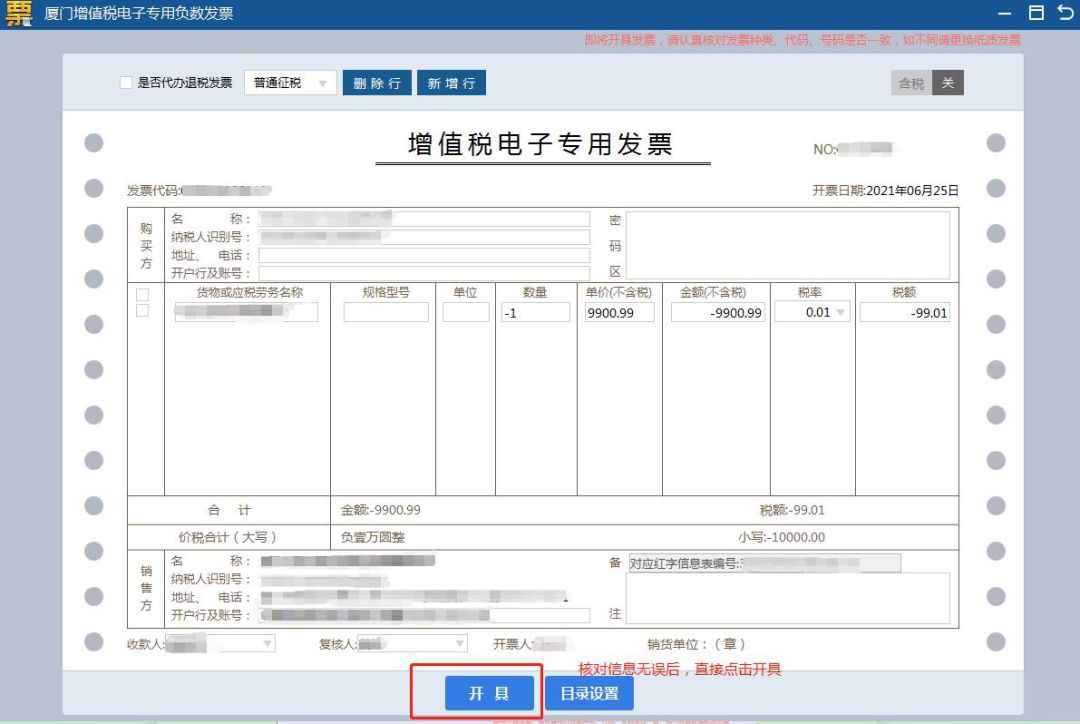Open the 收款人 dropdown
Image resolution: width=1080 pixels, height=724 pixels.
point(220,643)
